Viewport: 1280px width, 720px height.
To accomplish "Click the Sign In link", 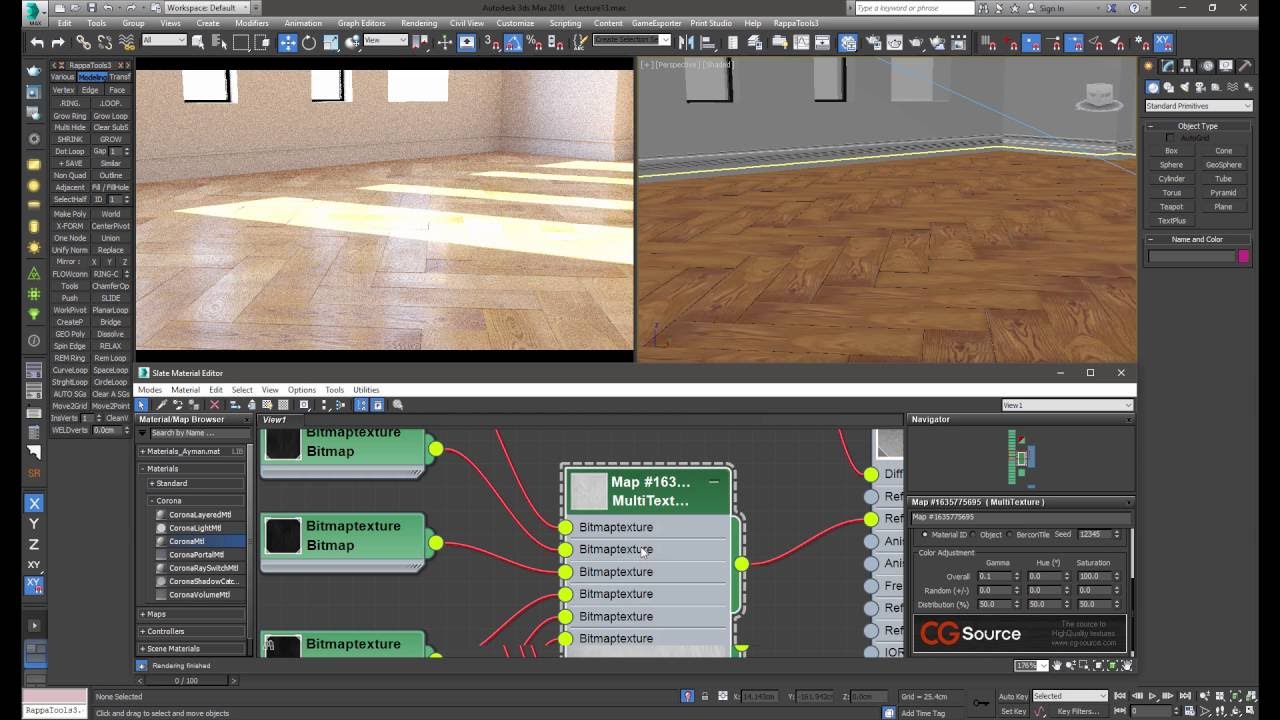I will tap(1051, 8).
